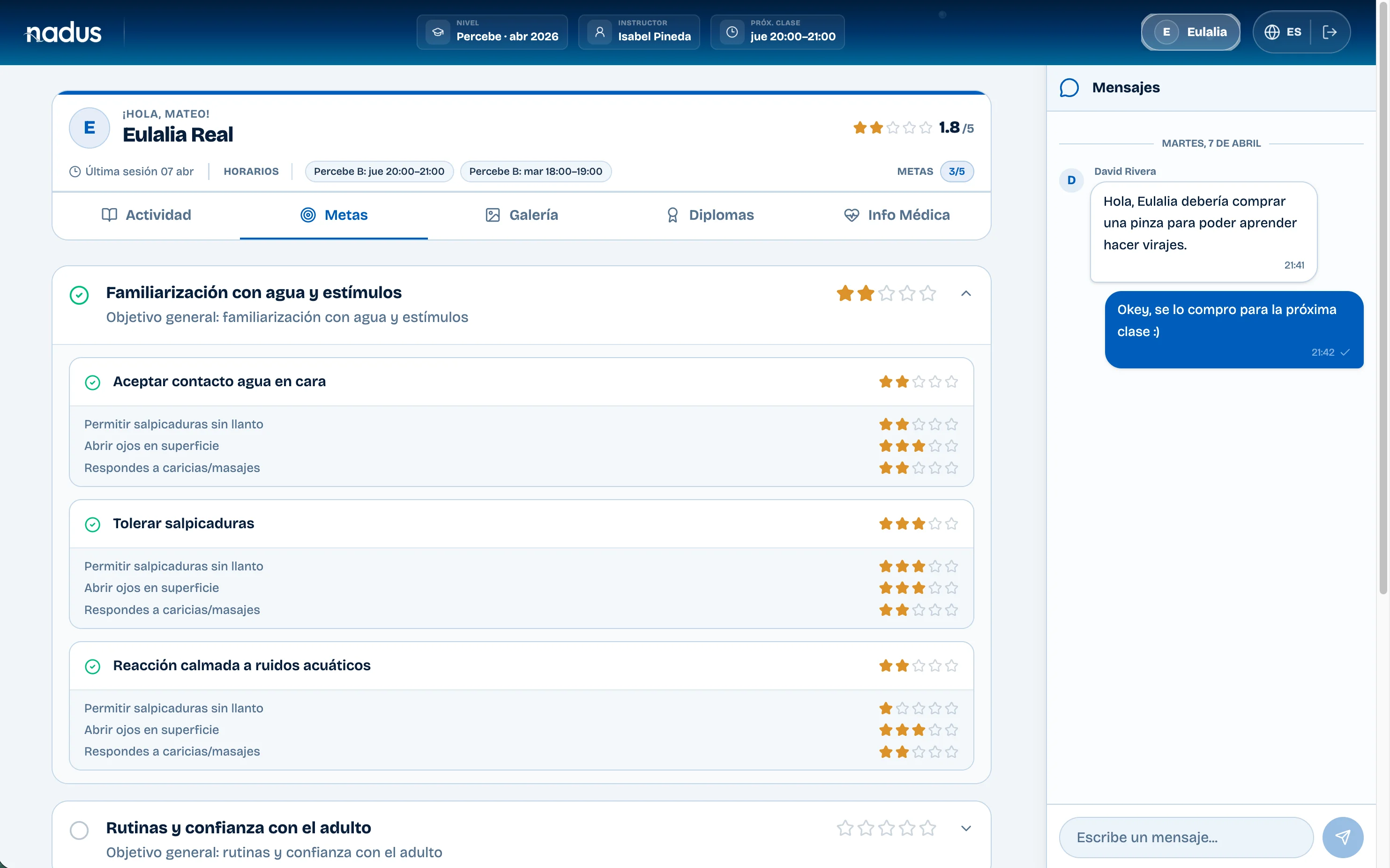Click Percebe B: jue 20:00–21:00 schedule chip
Screen dimensions: 1390x868
[x=379, y=172]
